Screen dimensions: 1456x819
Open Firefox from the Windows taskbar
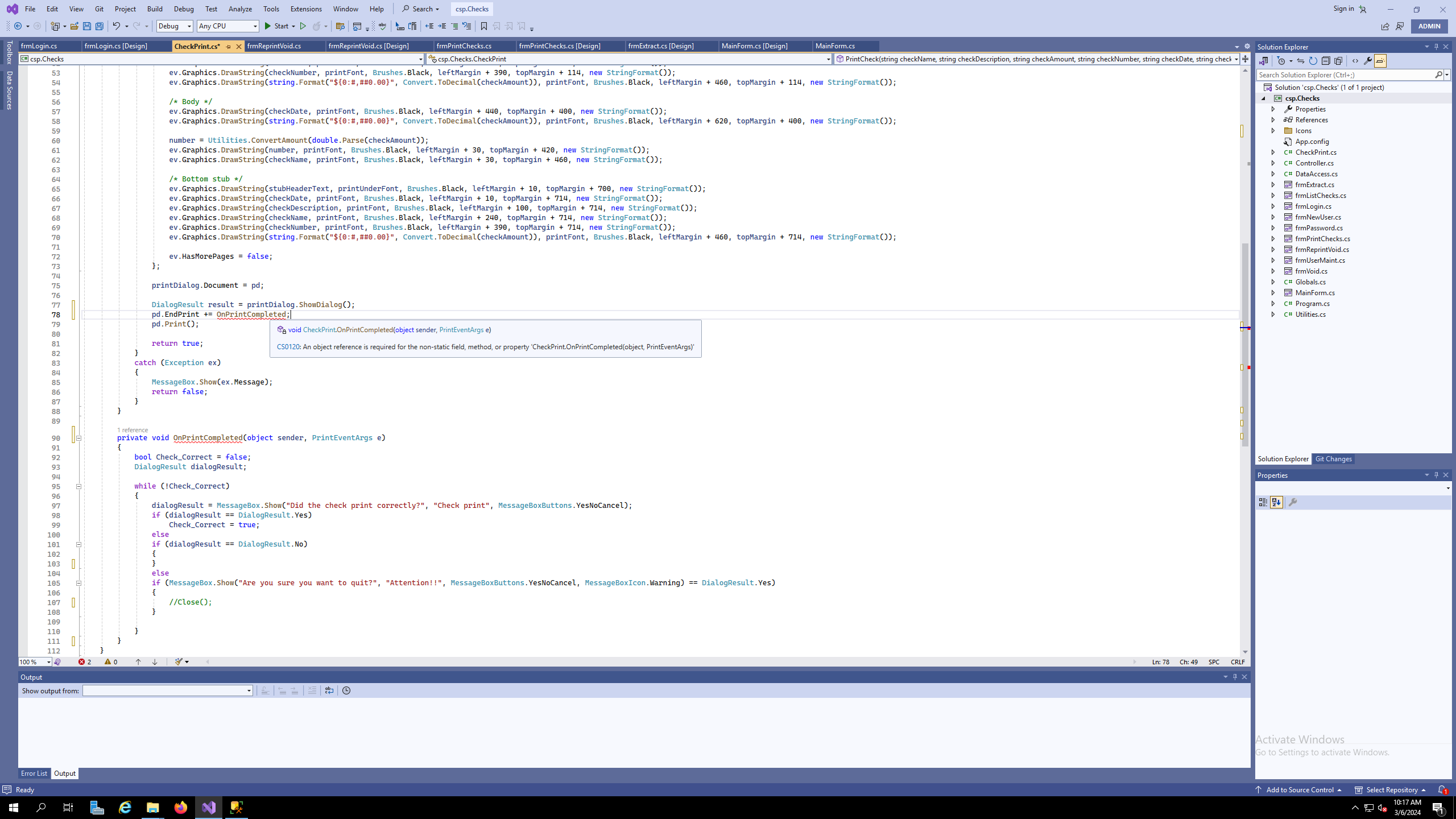click(x=181, y=808)
